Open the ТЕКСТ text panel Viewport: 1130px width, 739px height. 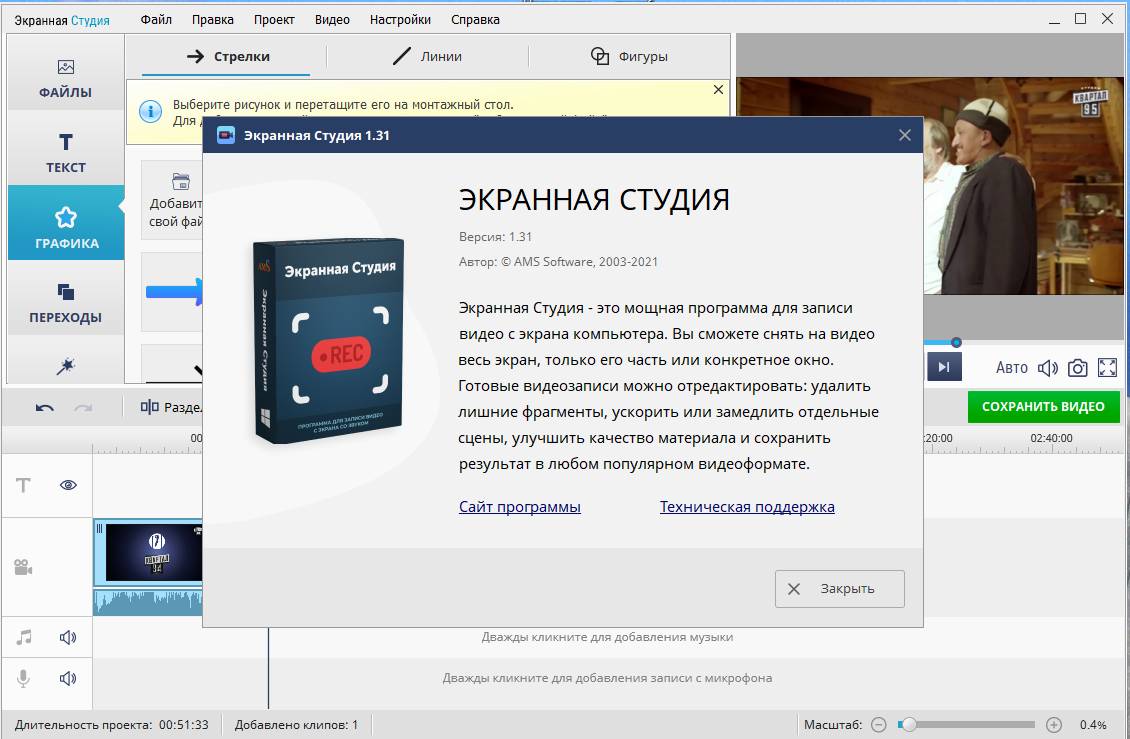tap(66, 153)
